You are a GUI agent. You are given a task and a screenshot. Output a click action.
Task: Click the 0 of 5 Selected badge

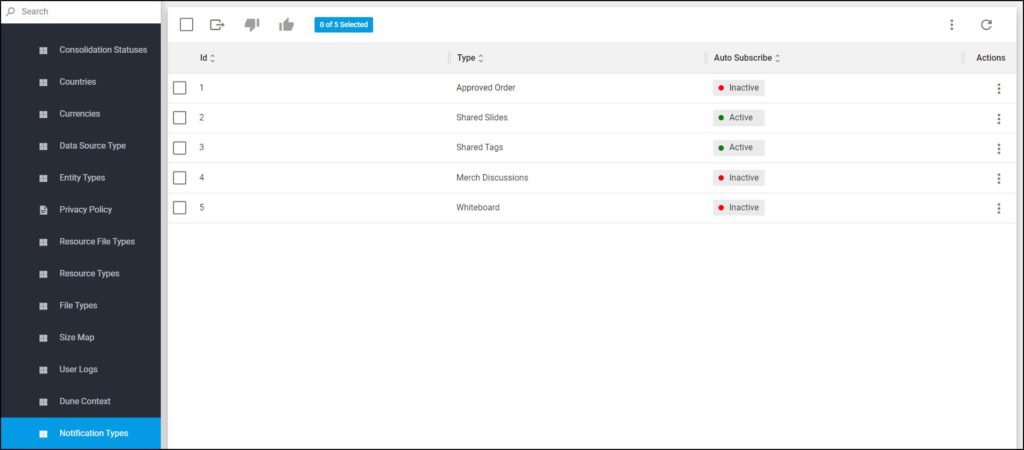coord(344,25)
